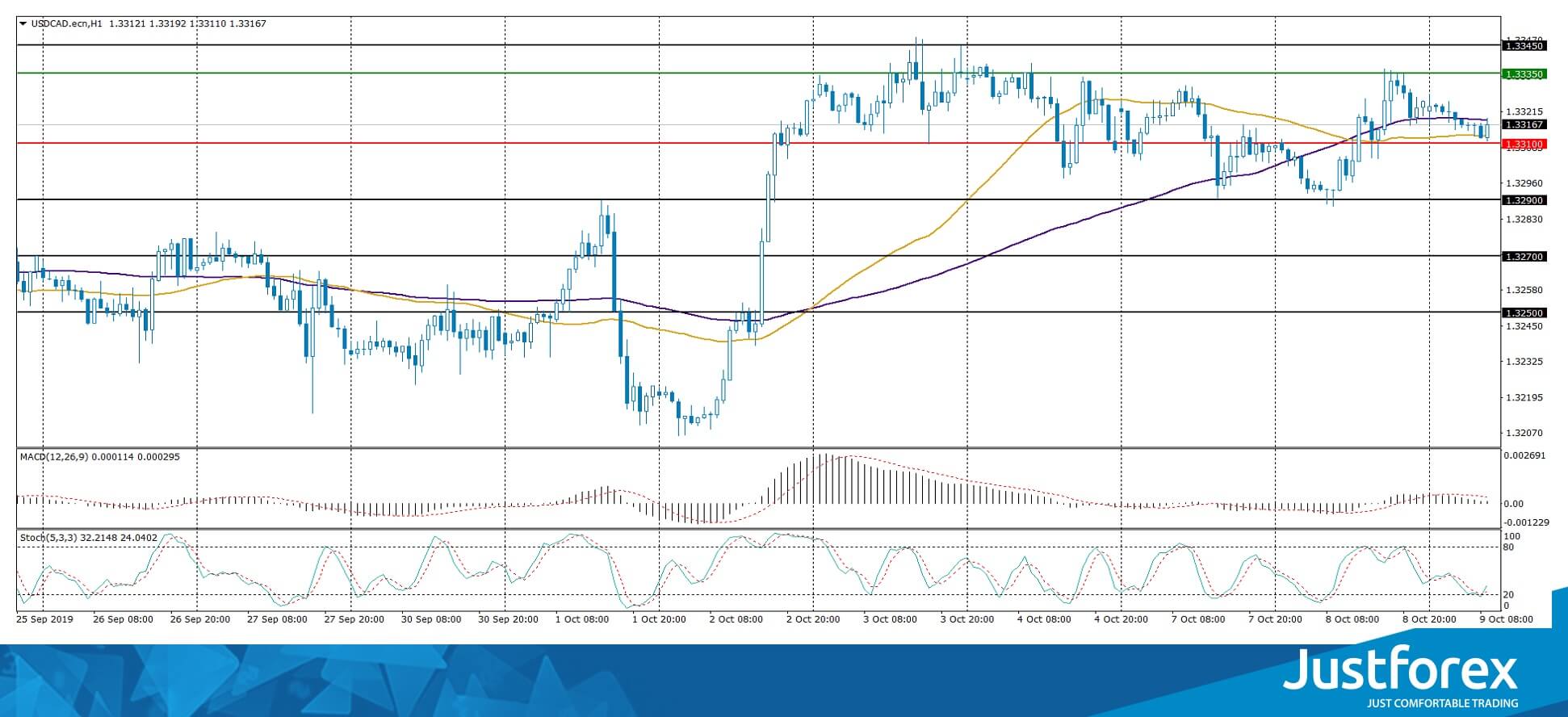Click the 1 Oct 08:00 time label

pos(583,619)
